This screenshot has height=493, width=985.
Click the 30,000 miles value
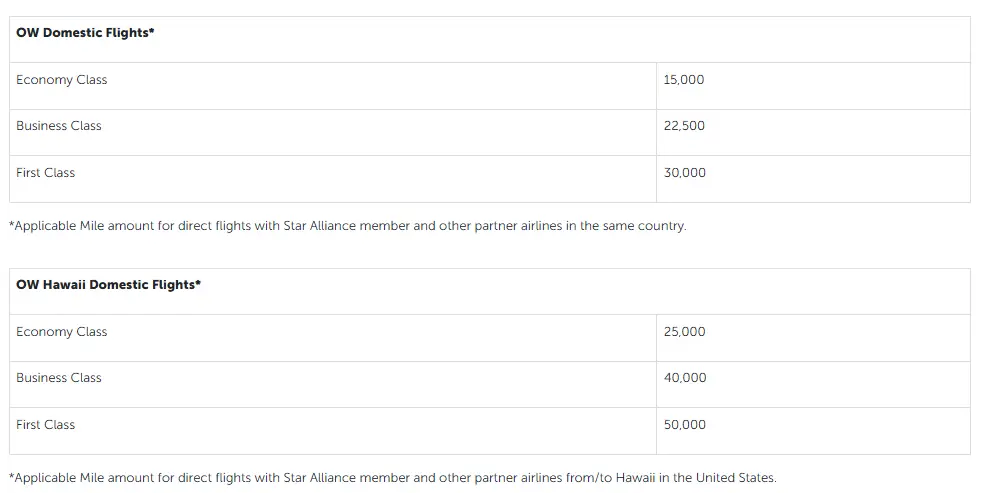684,173
